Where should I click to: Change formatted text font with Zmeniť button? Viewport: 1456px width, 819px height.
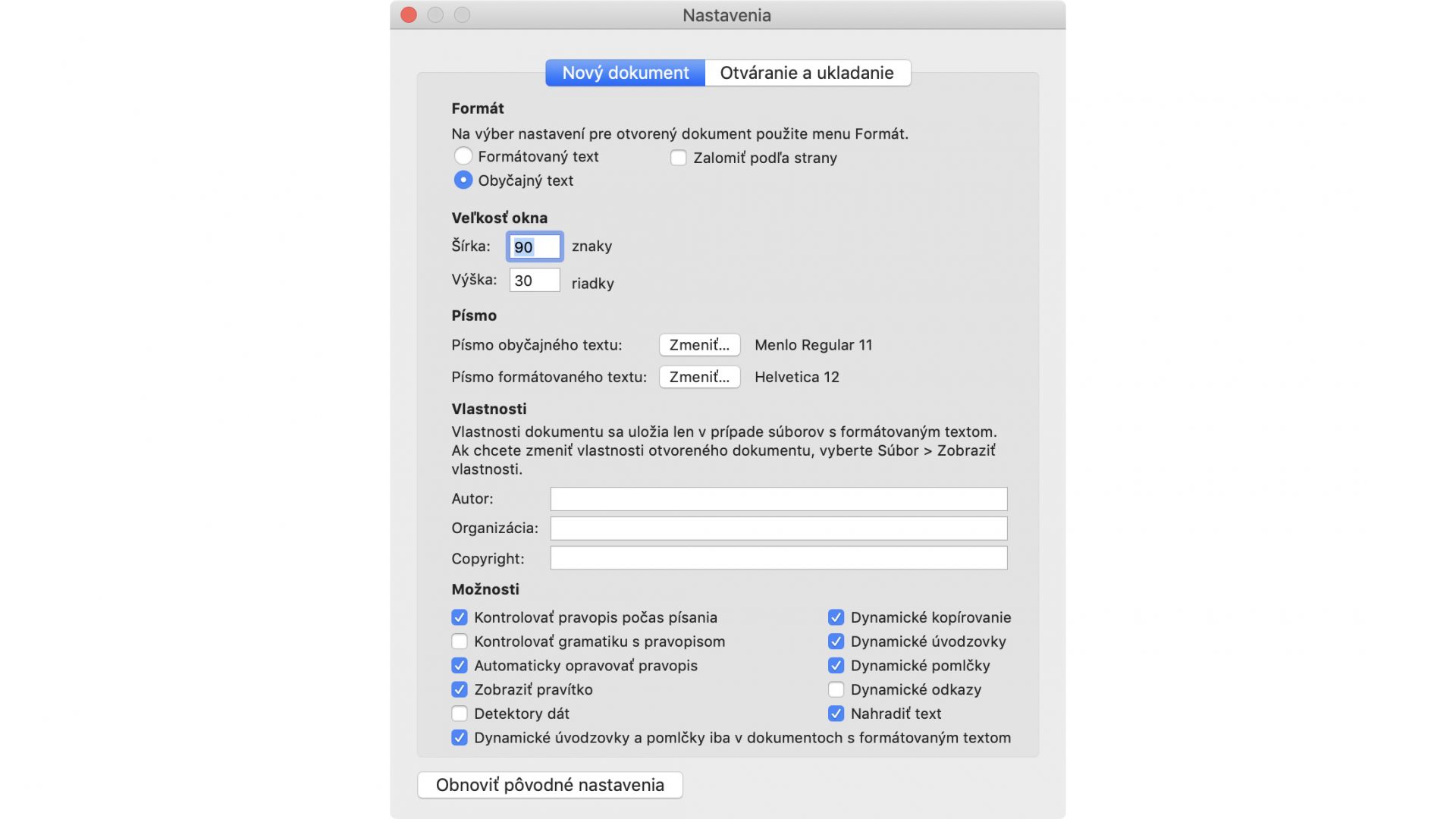pos(699,377)
